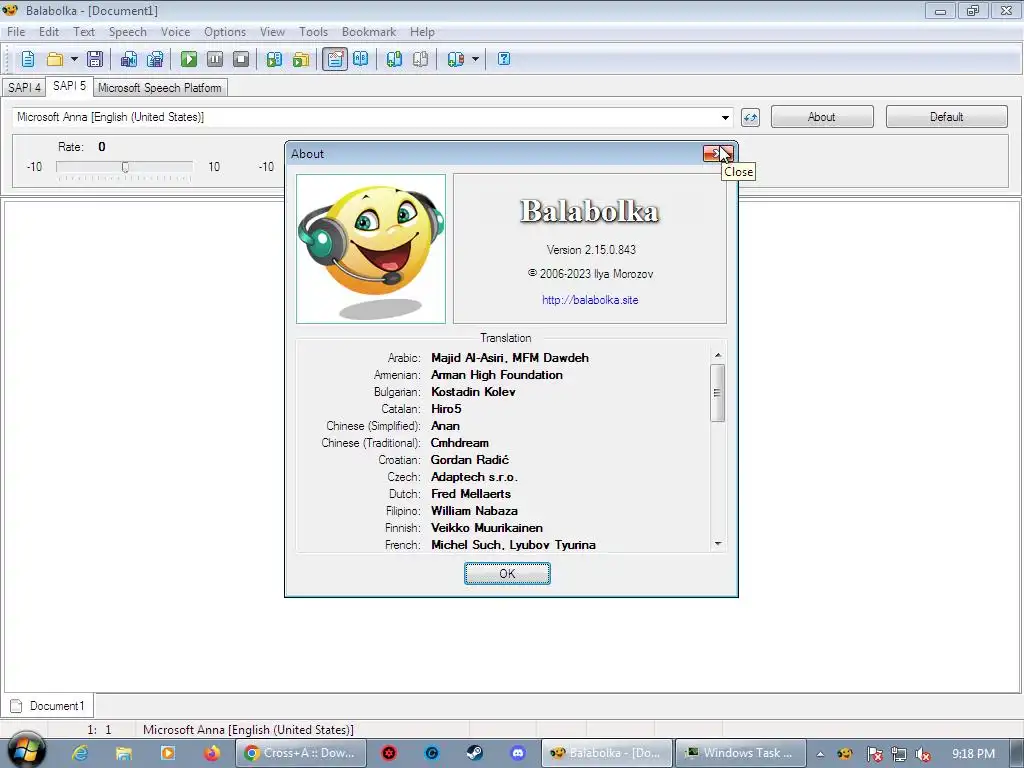Click the batch file converter folder icon
Screen dimensions: 1024x768
tap(301, 59)
